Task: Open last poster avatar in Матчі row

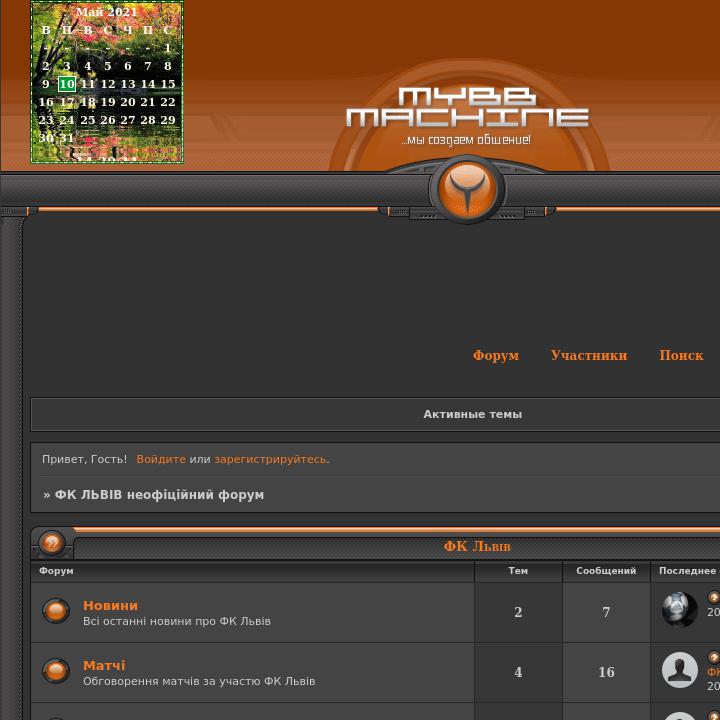Action: pos(680,670)
